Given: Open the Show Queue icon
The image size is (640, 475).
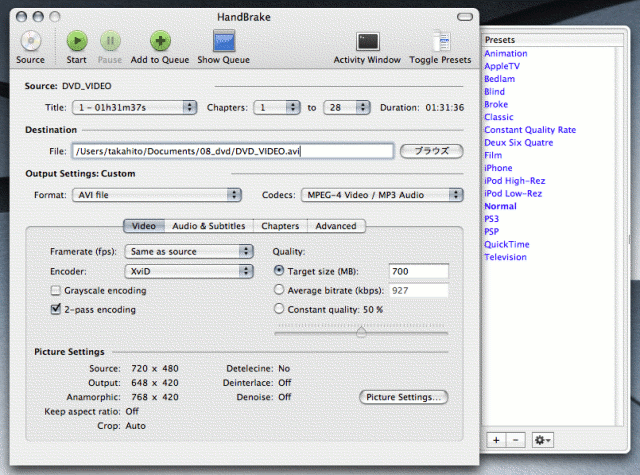Looking at the screenshot, I should [223, 41].
